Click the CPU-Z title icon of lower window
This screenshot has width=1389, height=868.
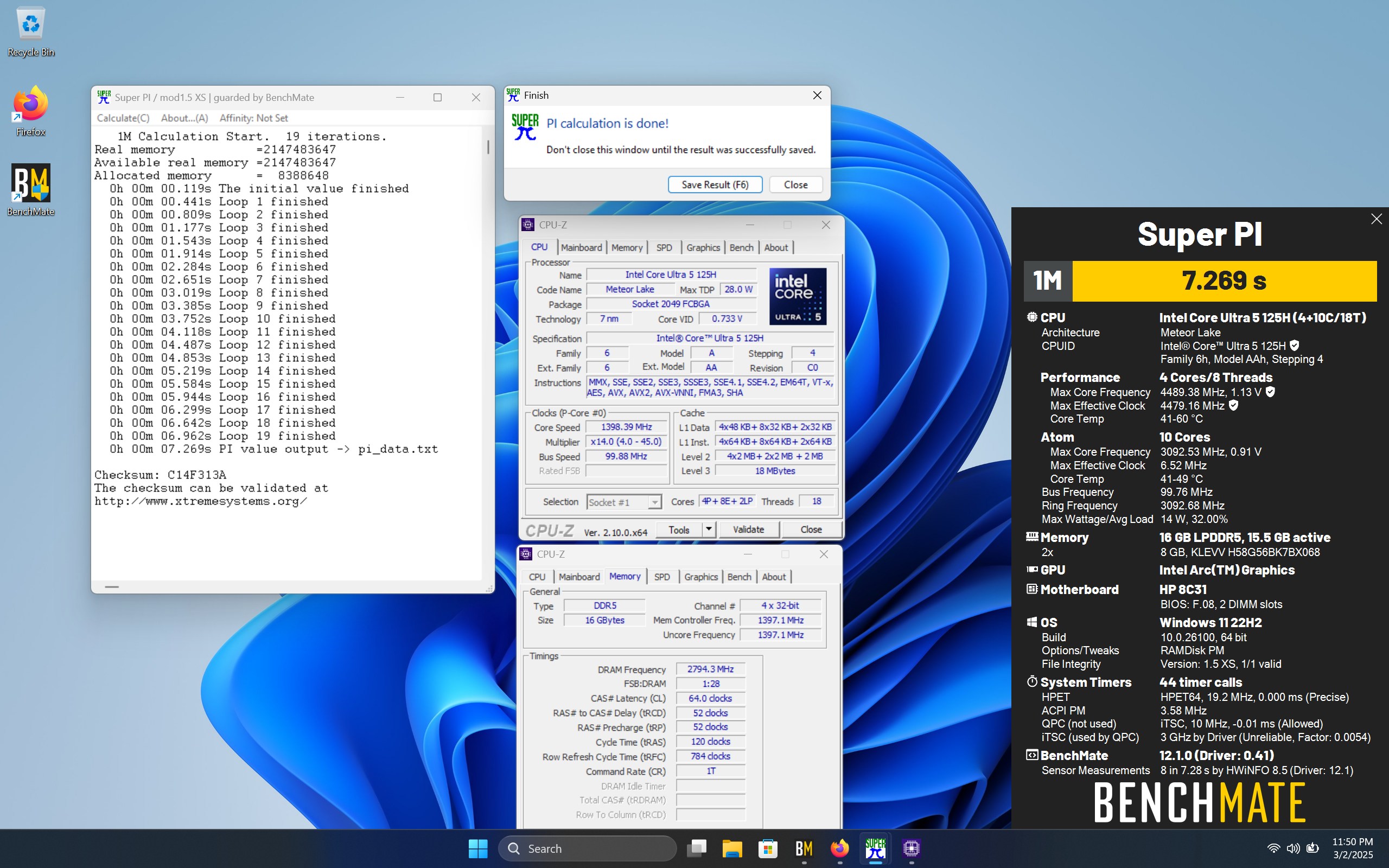526,554
